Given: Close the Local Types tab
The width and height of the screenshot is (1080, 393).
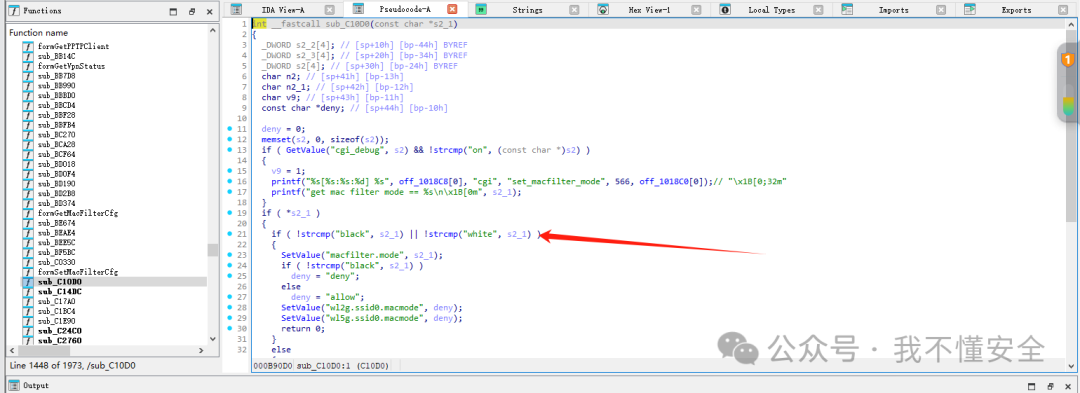Looking at the screenshot, I should pyautogui.click(x=818, y=10).
